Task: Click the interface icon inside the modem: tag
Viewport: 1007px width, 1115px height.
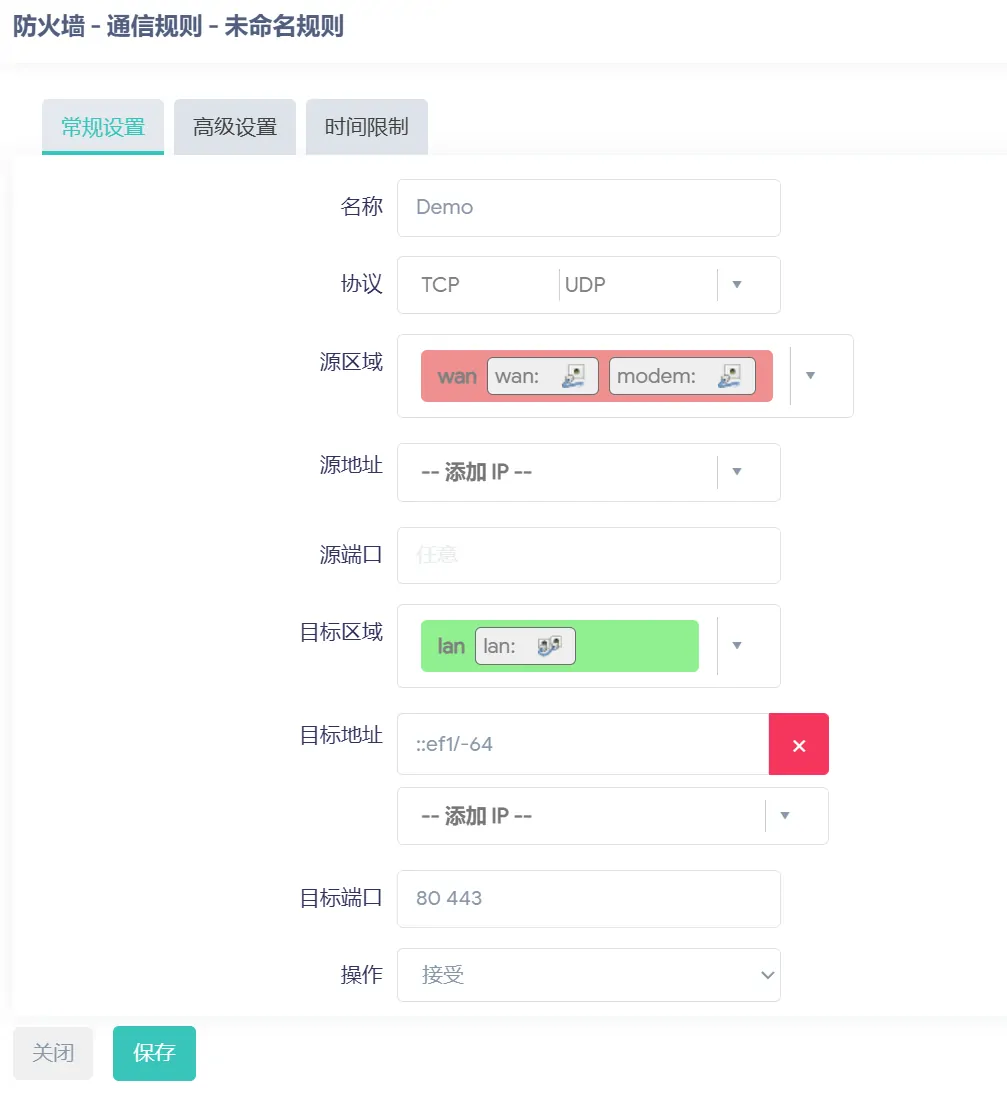Action: click(727, 375)
